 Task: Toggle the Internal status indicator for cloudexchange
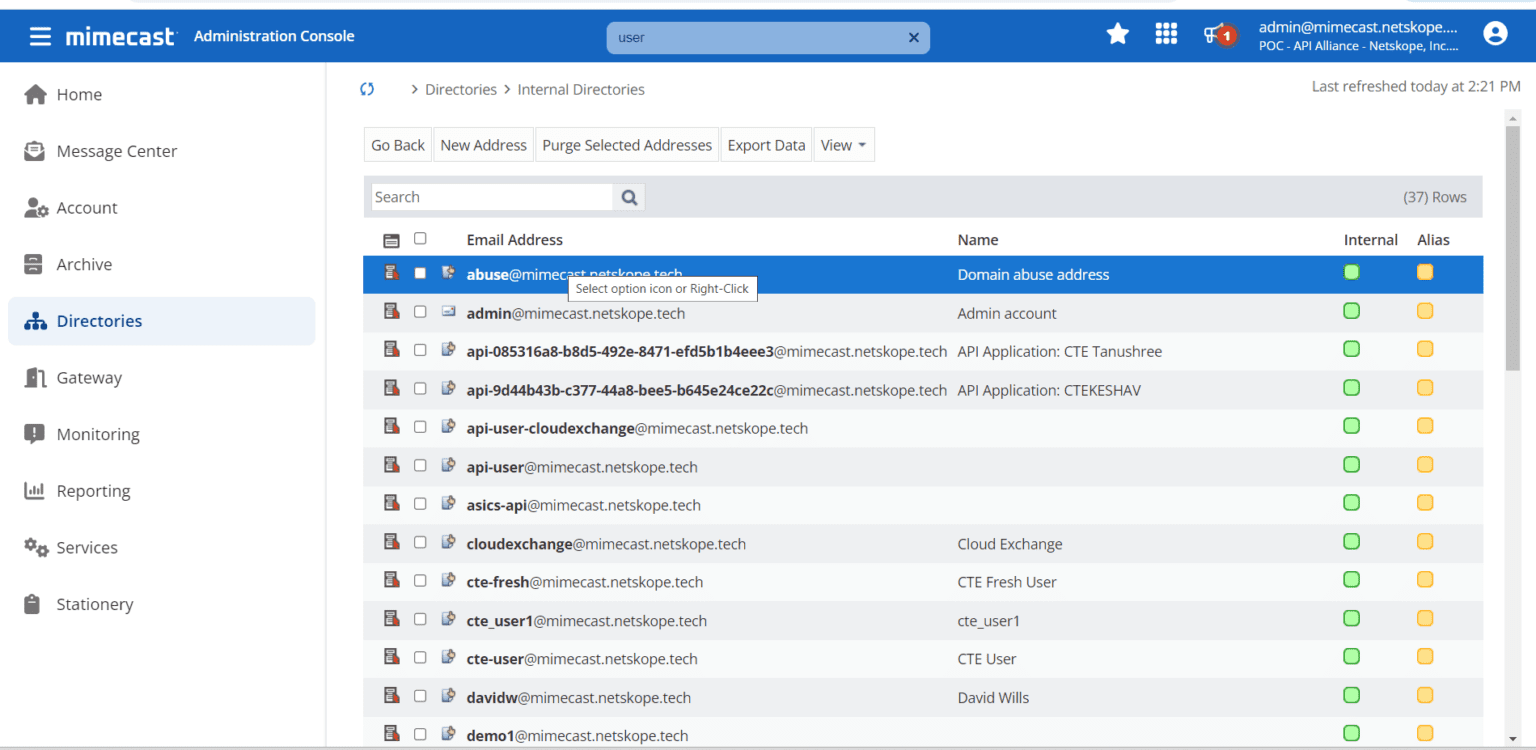[x=1351, y=541]
